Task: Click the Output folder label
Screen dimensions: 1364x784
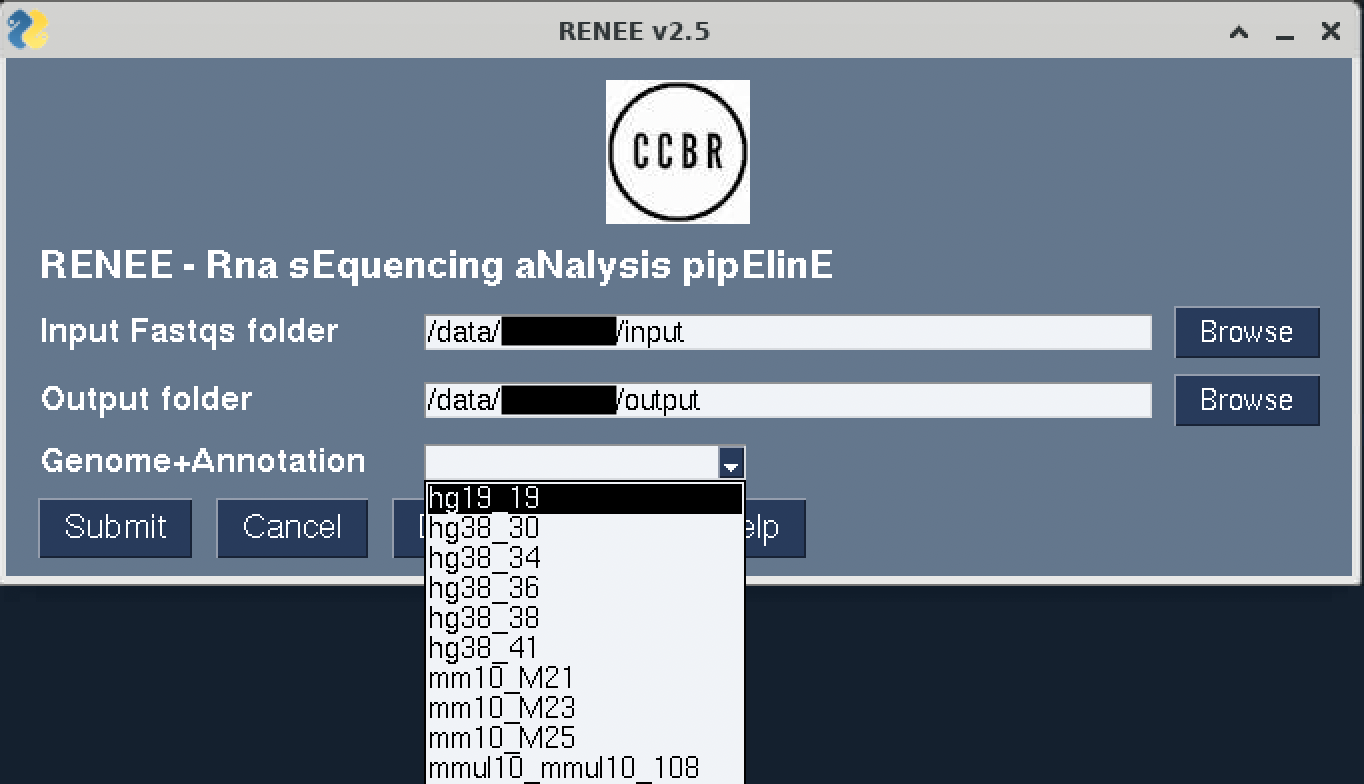Action: click(147, 399)
